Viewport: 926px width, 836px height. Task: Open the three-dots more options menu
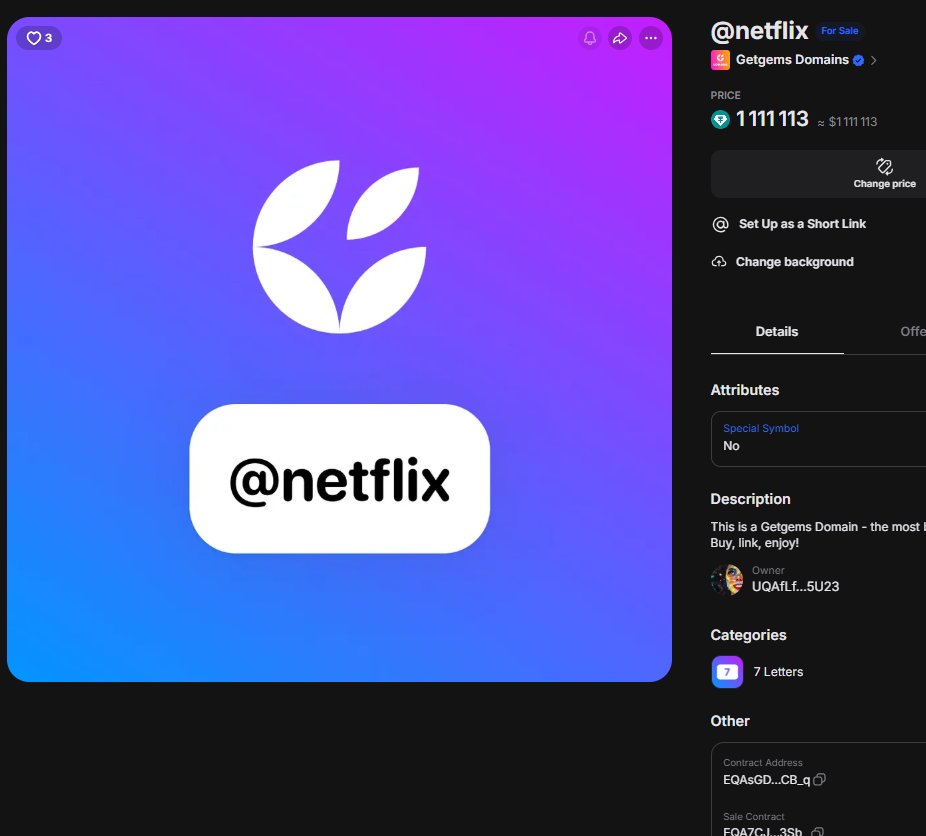(650, 38)
